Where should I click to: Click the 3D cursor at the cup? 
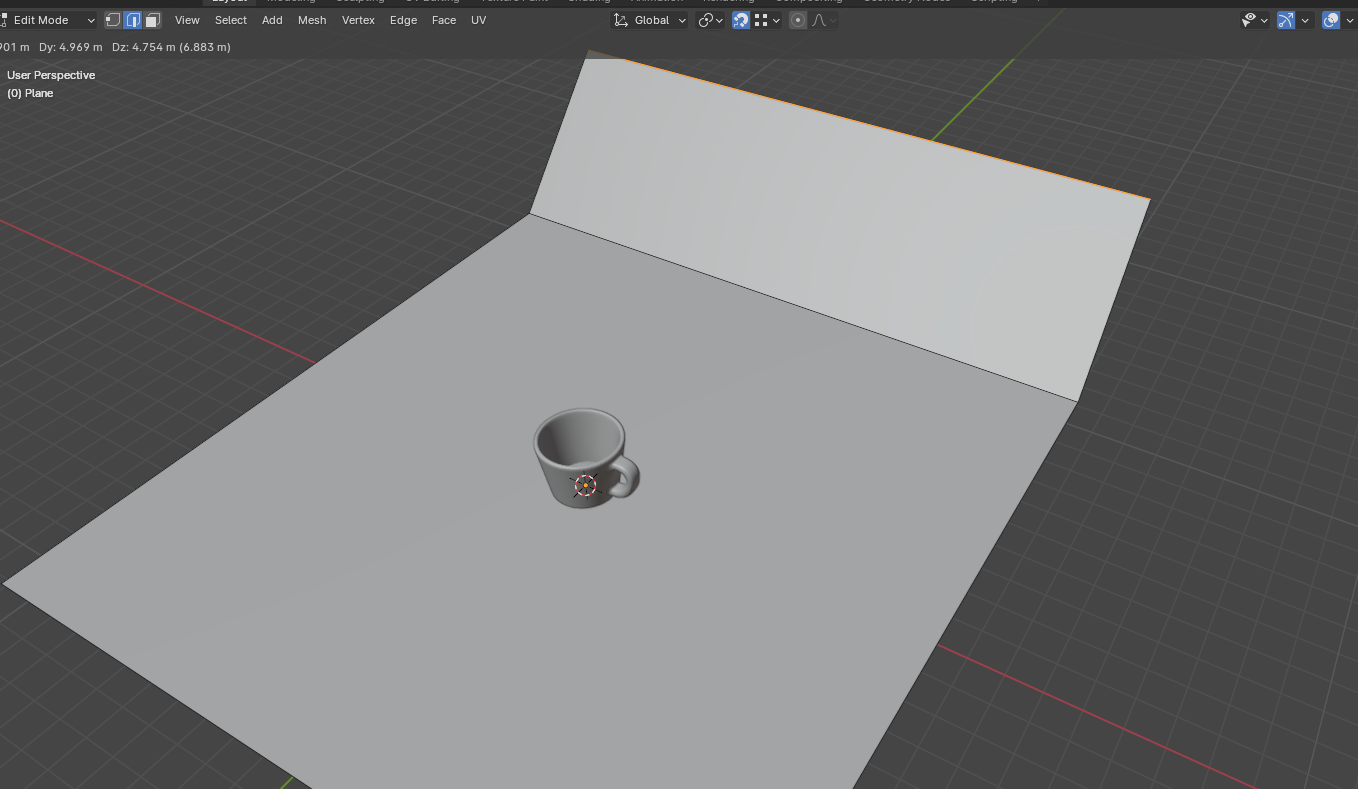(x=585, y=486)
